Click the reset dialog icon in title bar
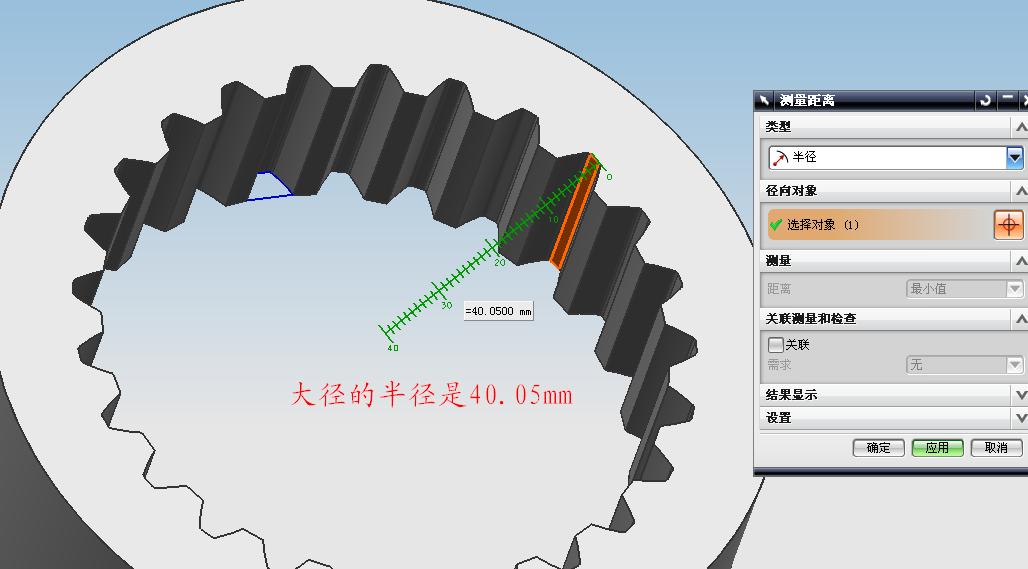This screenshot has height=569, width=1028. [985, 100]
